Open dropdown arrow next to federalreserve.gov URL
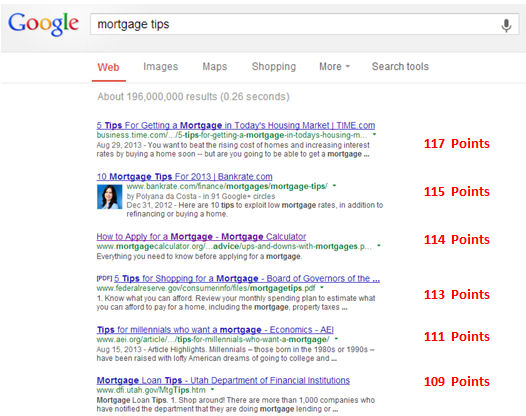 [322, 288]
